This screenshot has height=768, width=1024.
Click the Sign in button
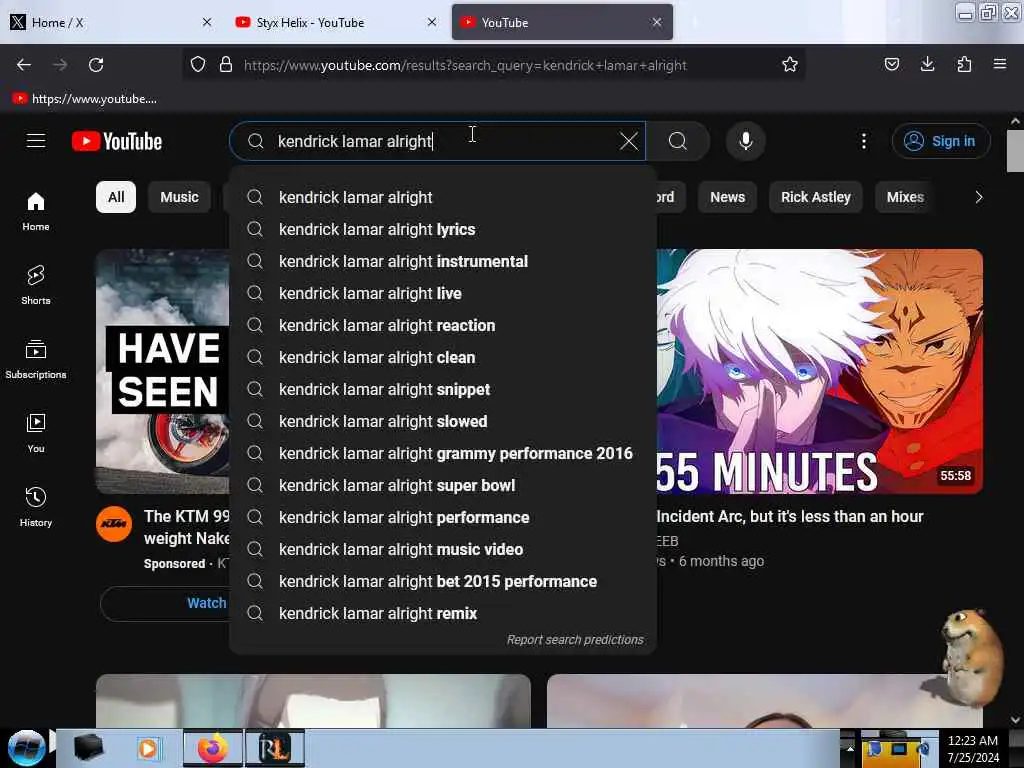click(940, 141)
